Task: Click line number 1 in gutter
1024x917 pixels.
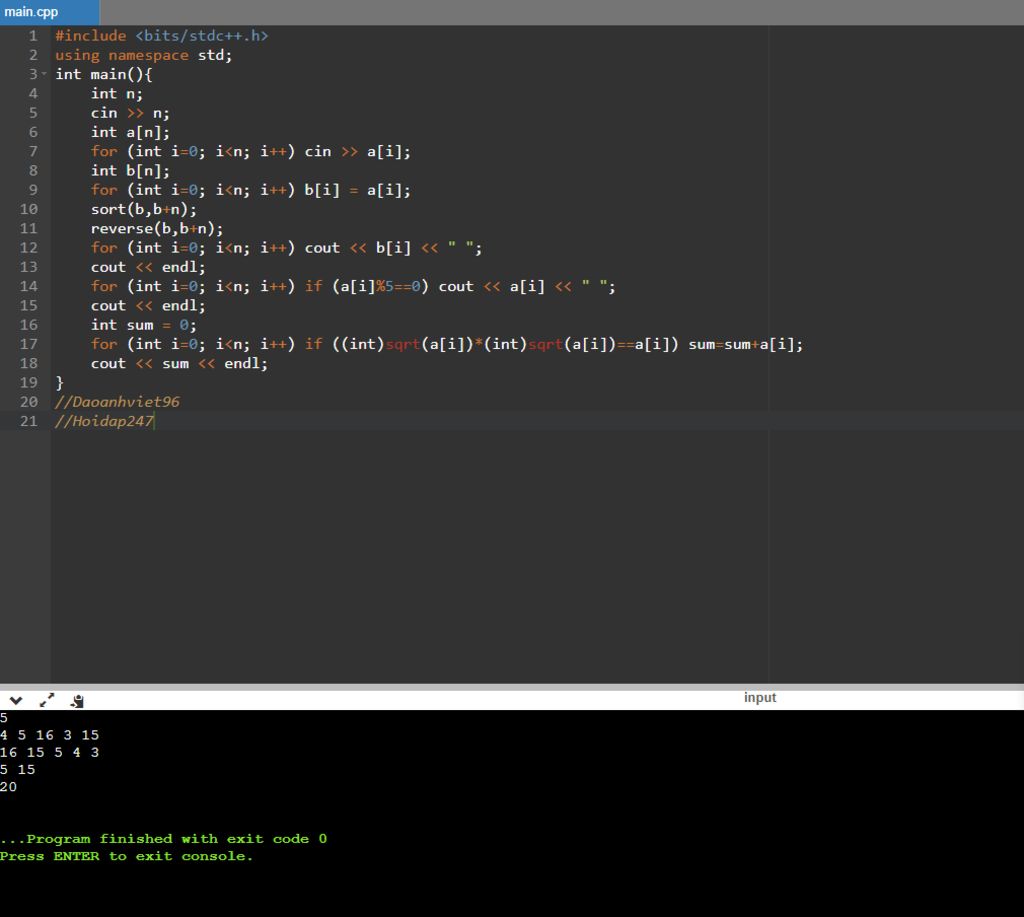Action: [x=33, y=36]
